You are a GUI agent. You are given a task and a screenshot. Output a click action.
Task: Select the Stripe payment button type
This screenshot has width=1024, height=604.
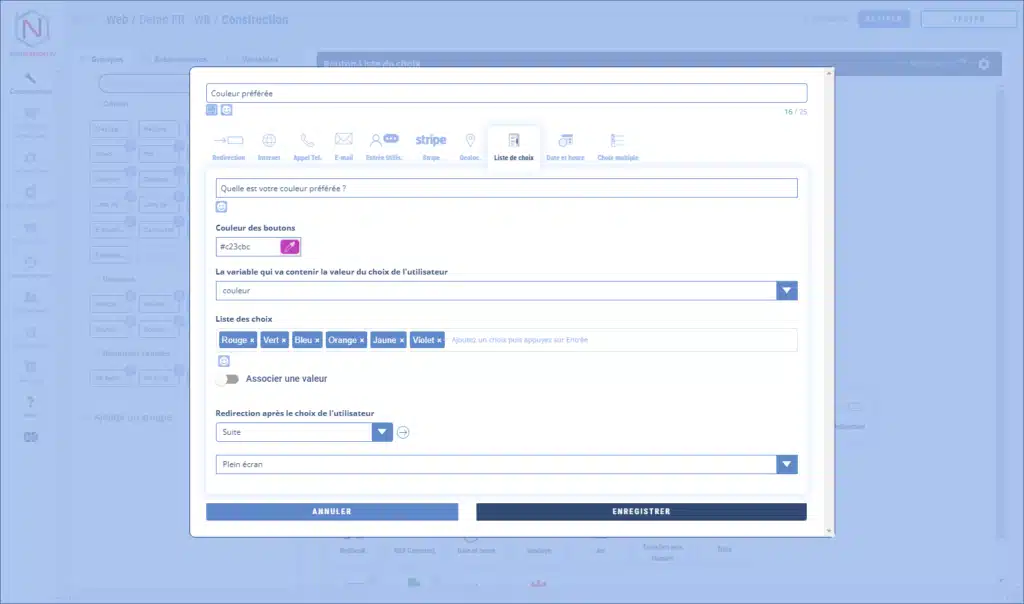point(431,141)
